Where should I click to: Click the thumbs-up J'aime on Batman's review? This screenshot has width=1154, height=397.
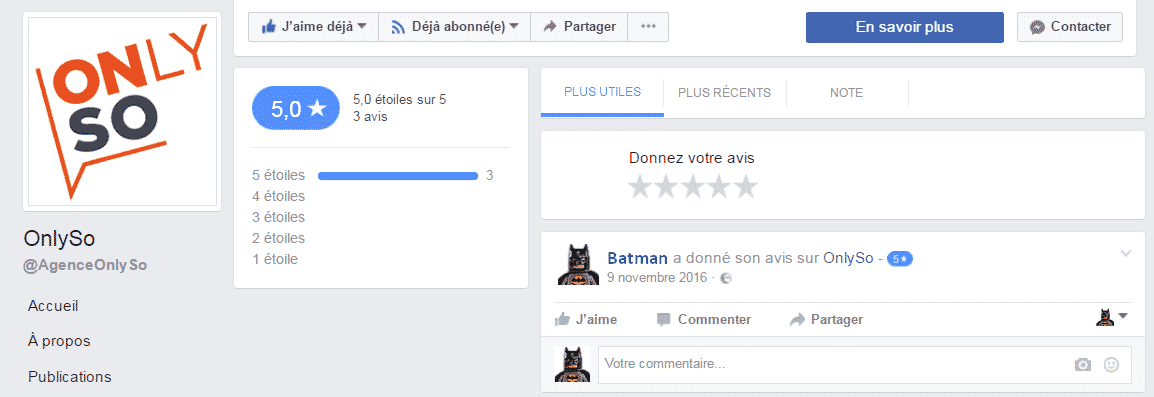point(586,320)
